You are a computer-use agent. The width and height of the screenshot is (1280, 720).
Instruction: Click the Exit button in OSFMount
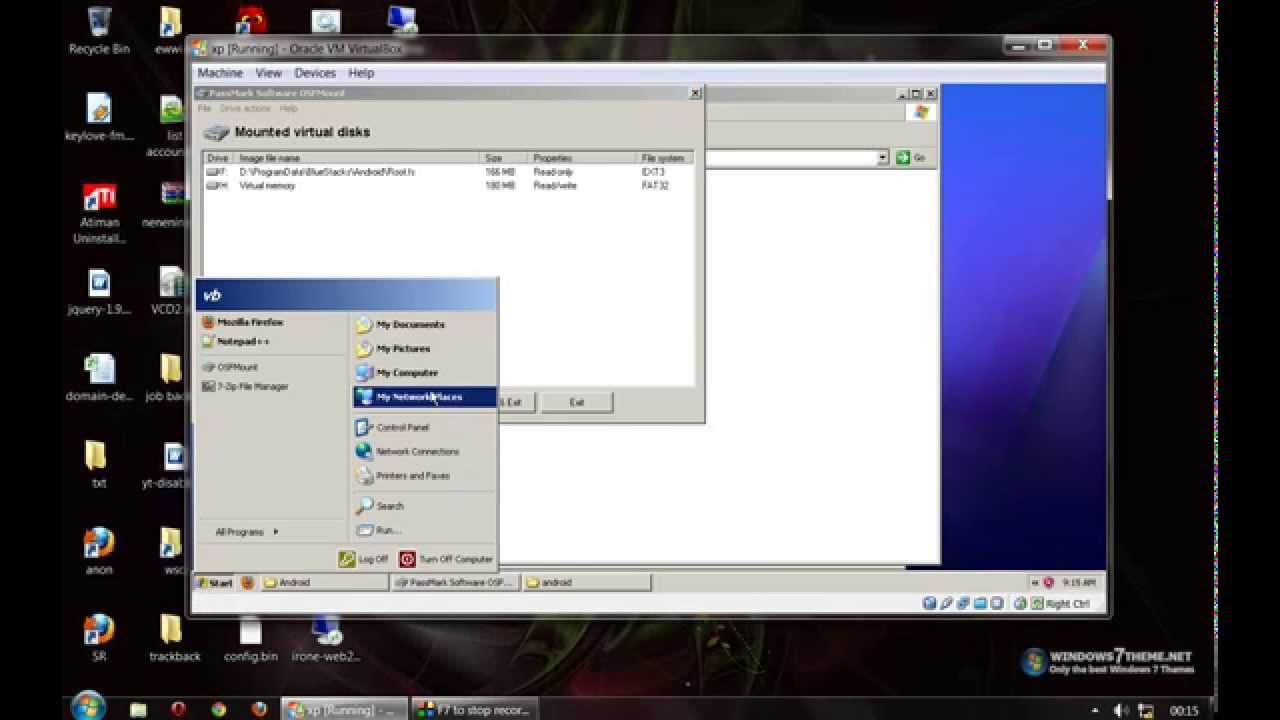click(x=577, y=402)
